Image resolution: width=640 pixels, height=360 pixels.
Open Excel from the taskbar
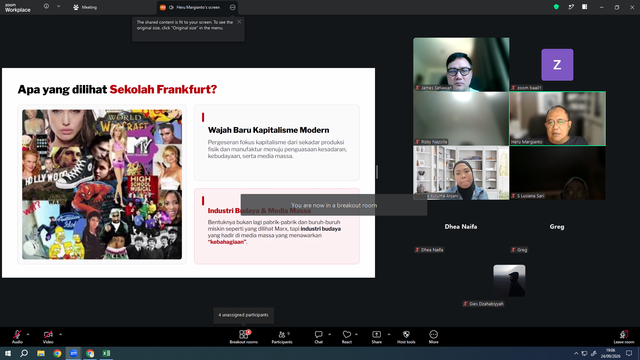click(x=106, y=353)
